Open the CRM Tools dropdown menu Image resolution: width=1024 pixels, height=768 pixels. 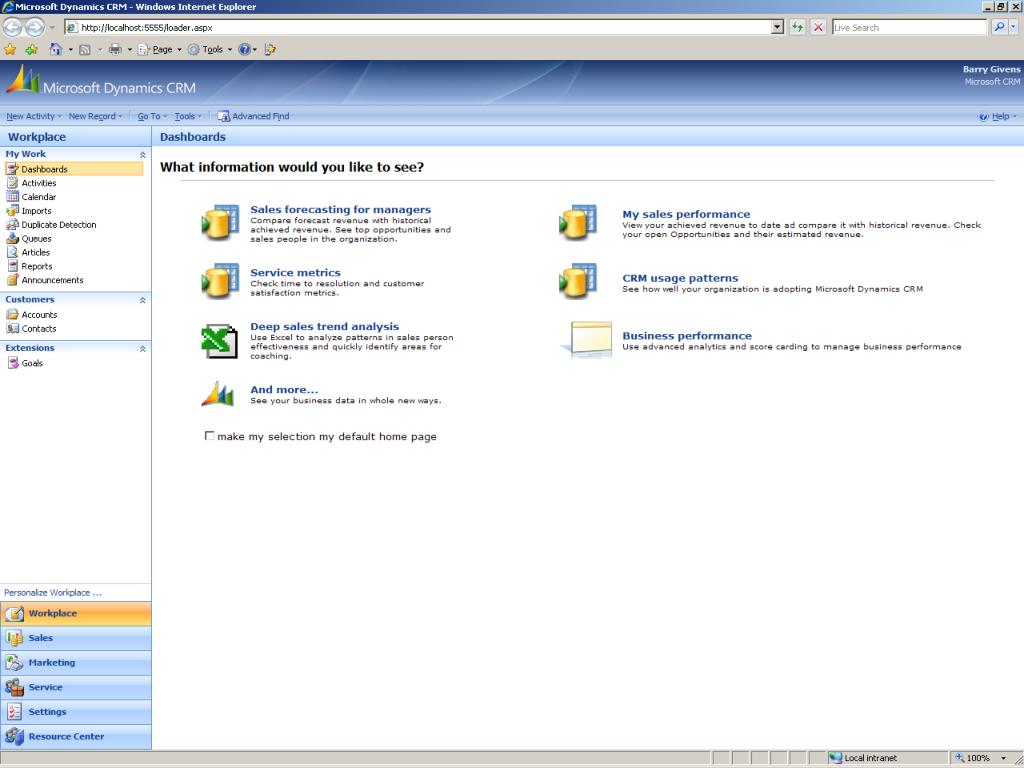[x=188, y=116]
